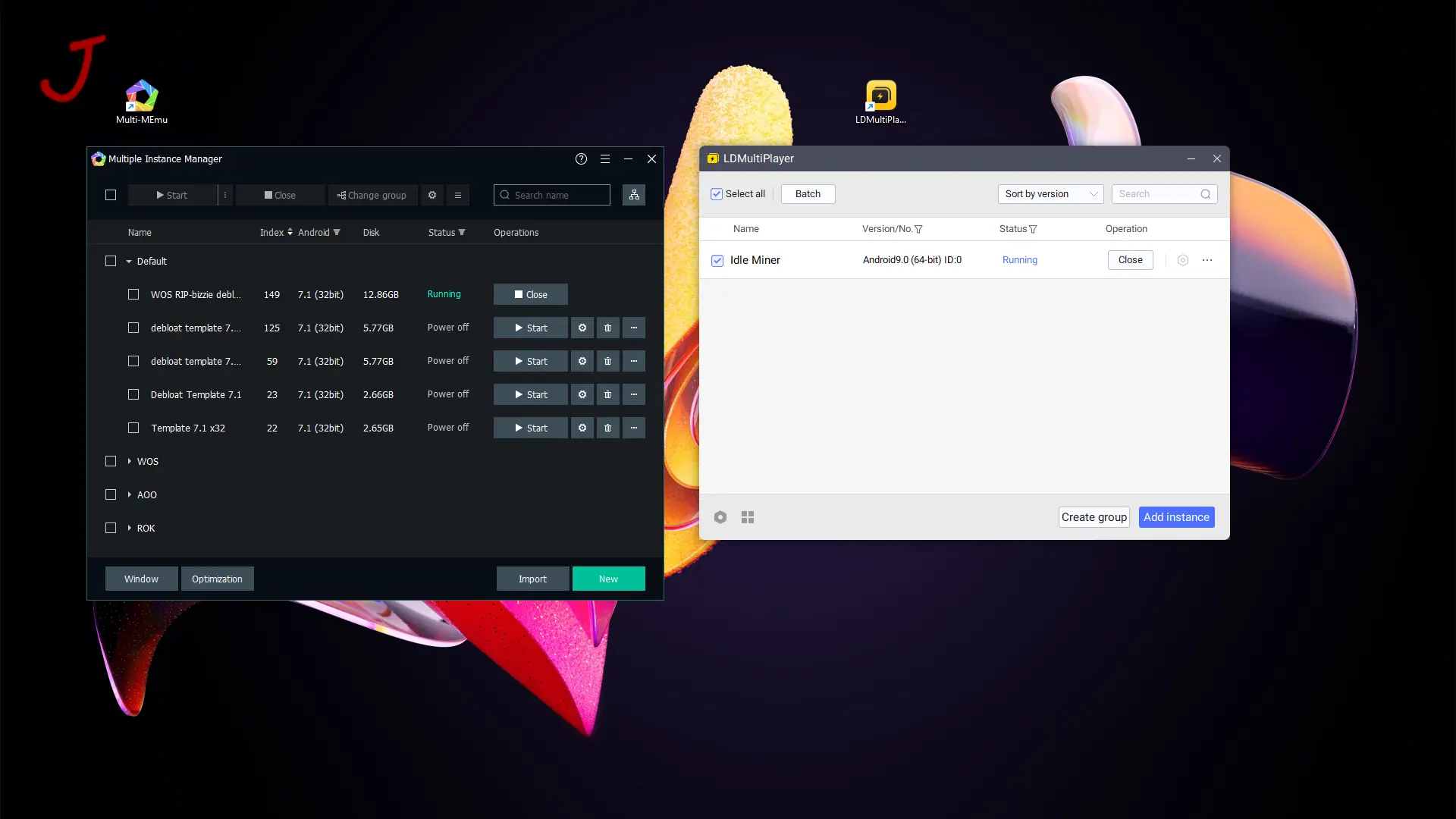The height and width of the screenshot is (819, 1456).
Task: Filter by Android version column
Action: [x=337, y=232]
